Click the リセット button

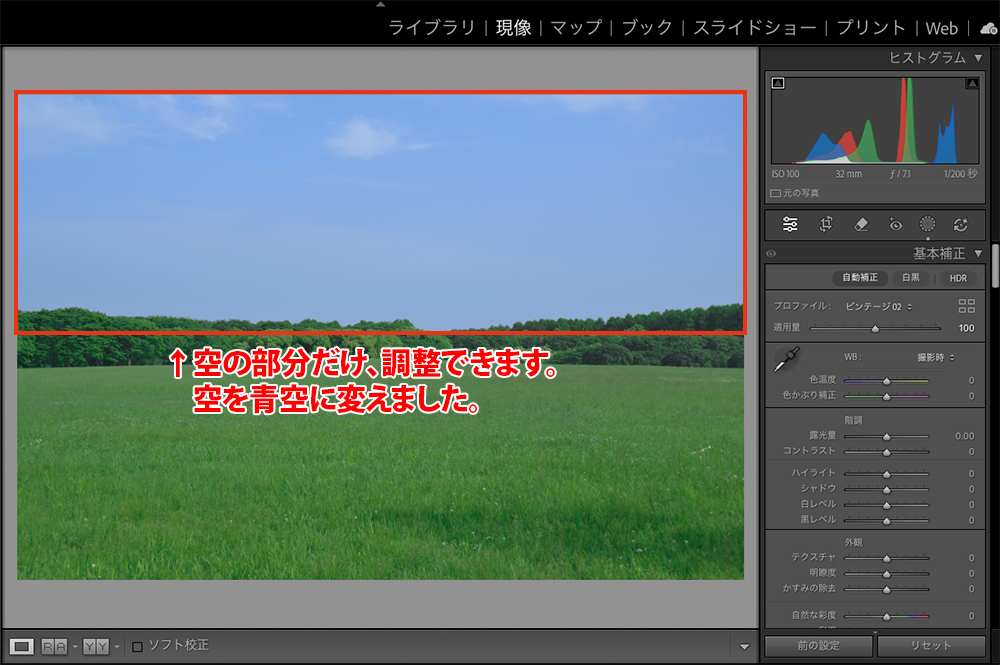point(931,646)
